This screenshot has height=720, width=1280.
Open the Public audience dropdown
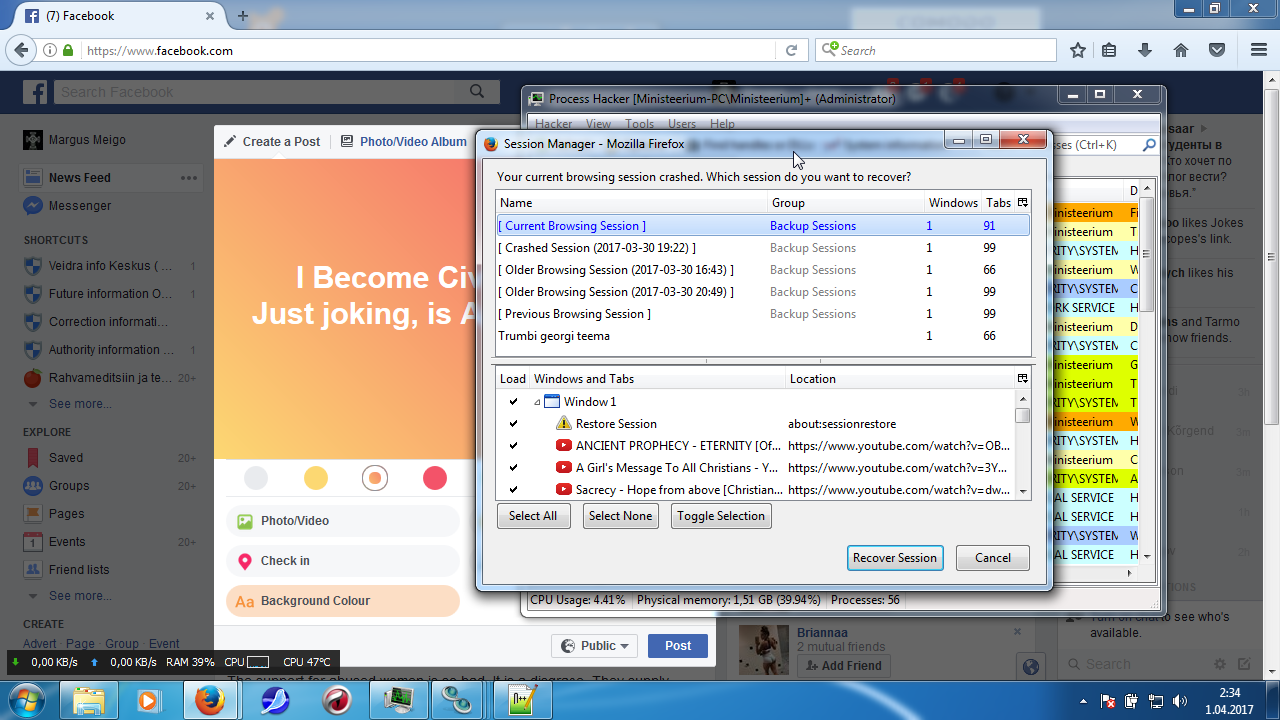click(x=594, y=646)
